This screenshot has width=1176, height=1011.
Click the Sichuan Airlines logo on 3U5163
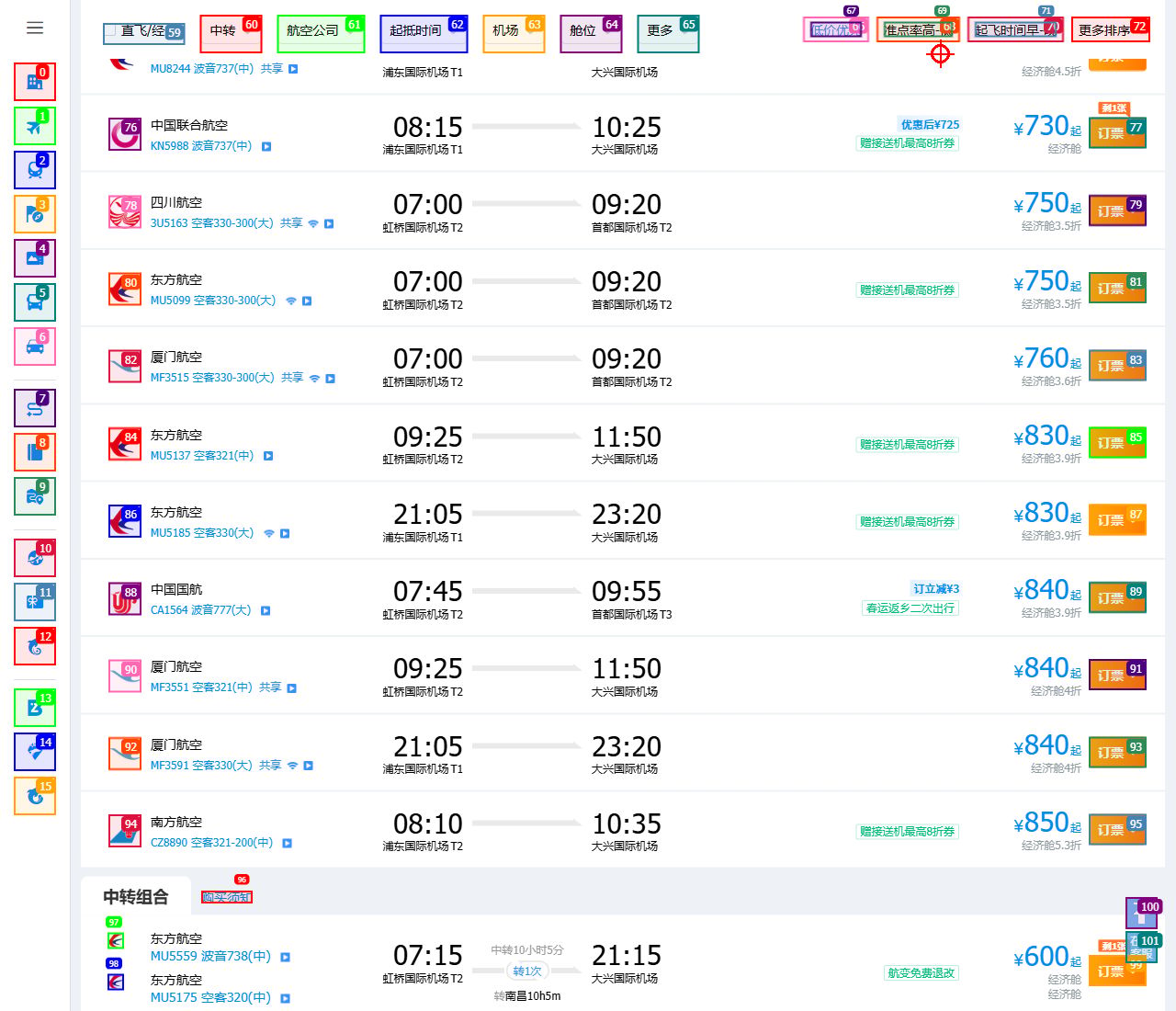[x=125, y=211]
